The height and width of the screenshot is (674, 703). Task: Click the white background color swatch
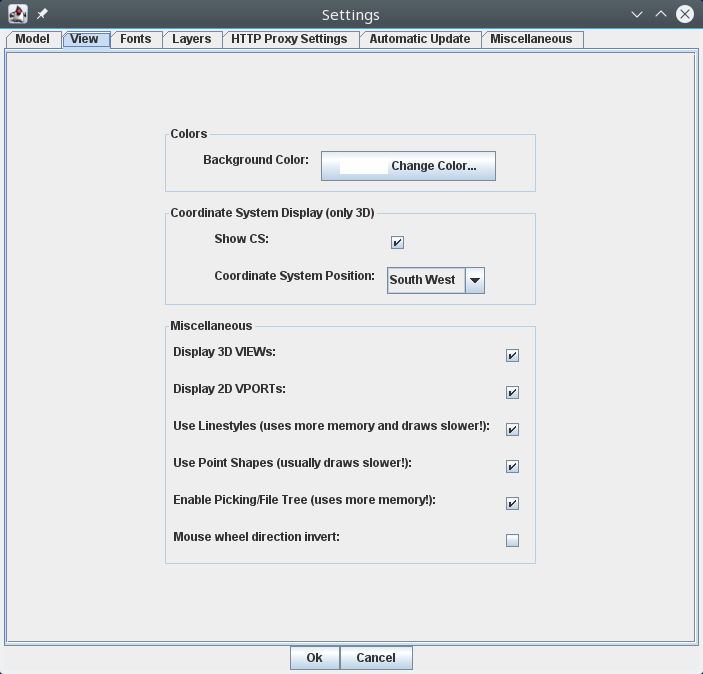pyautogui.click(x=363, y=166)
